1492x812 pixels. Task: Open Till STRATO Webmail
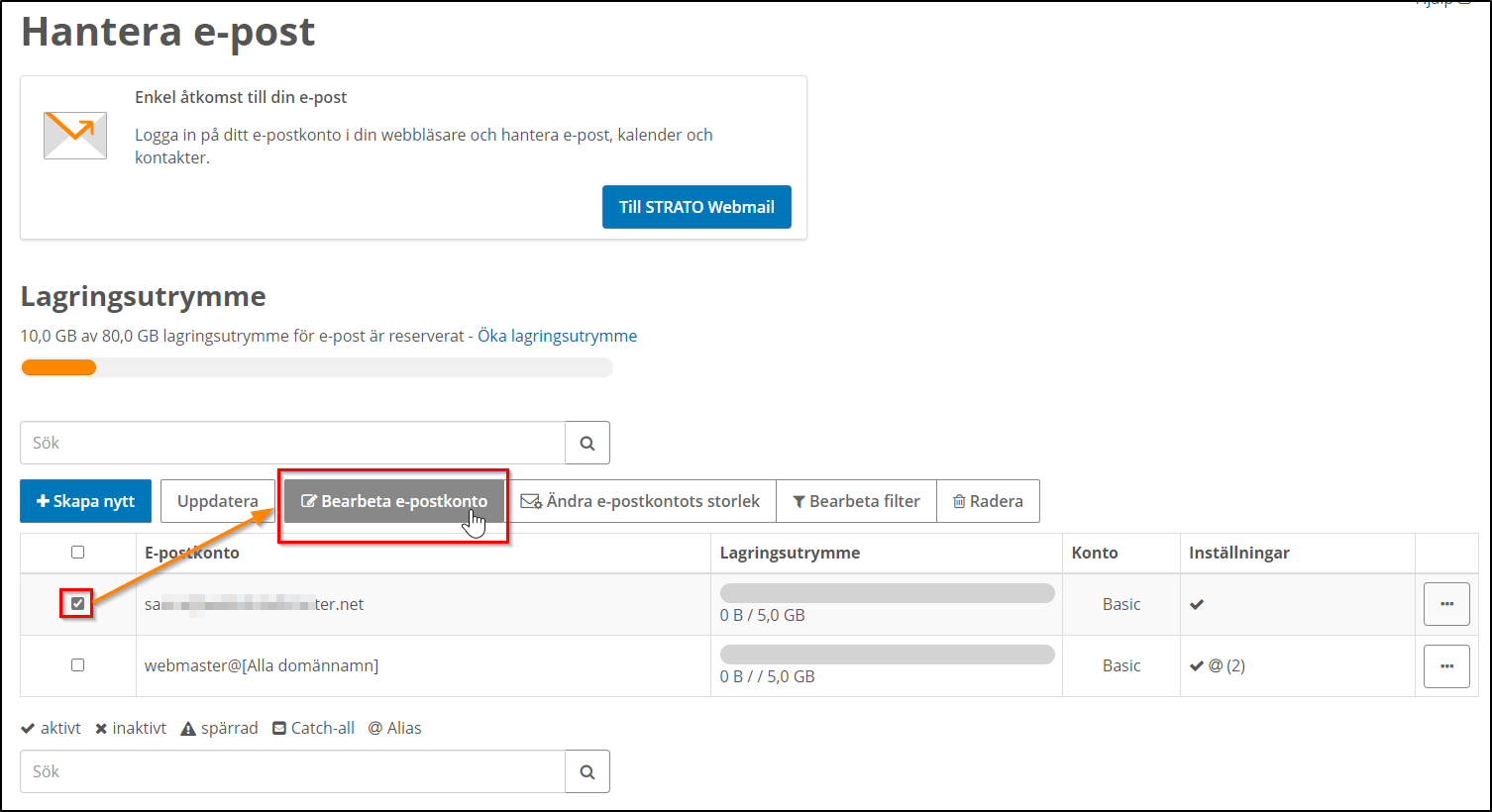(x=696, y=207)
